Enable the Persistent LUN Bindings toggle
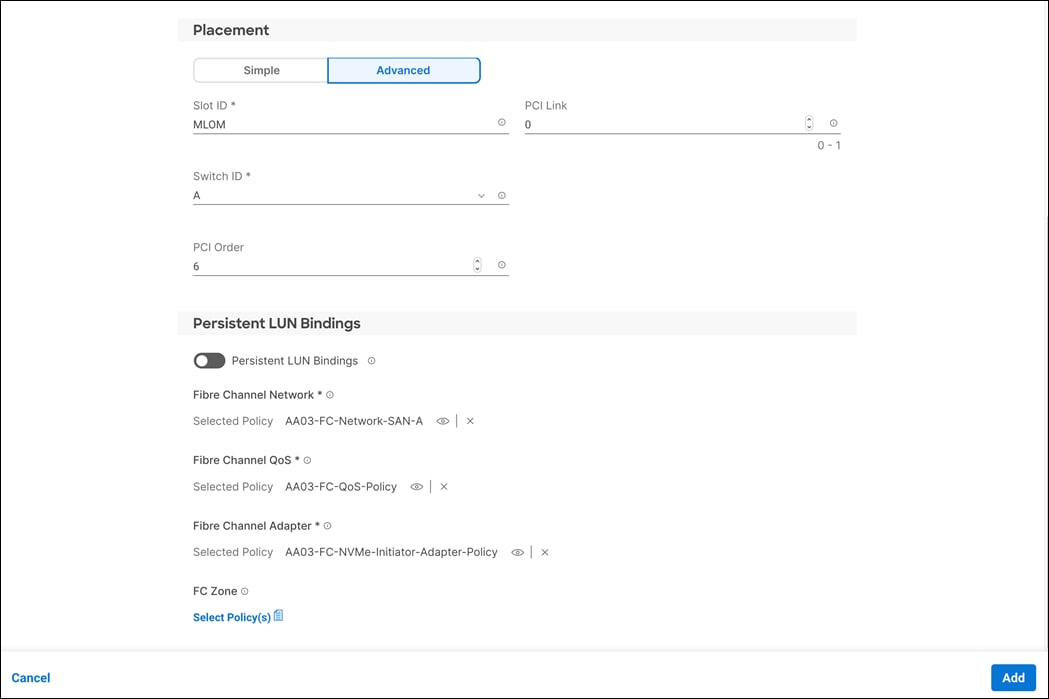This screenshot has width=1049, height=699. click(x=209, y=360)
